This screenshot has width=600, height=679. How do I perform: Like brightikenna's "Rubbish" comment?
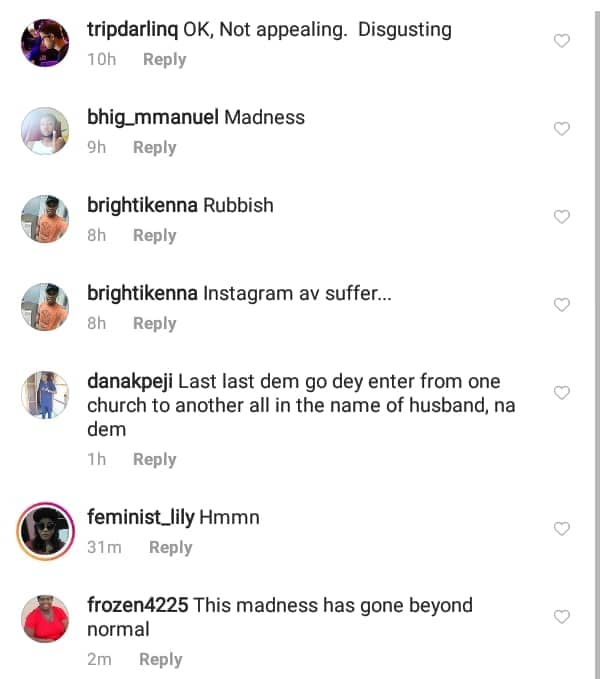point(562,217)
